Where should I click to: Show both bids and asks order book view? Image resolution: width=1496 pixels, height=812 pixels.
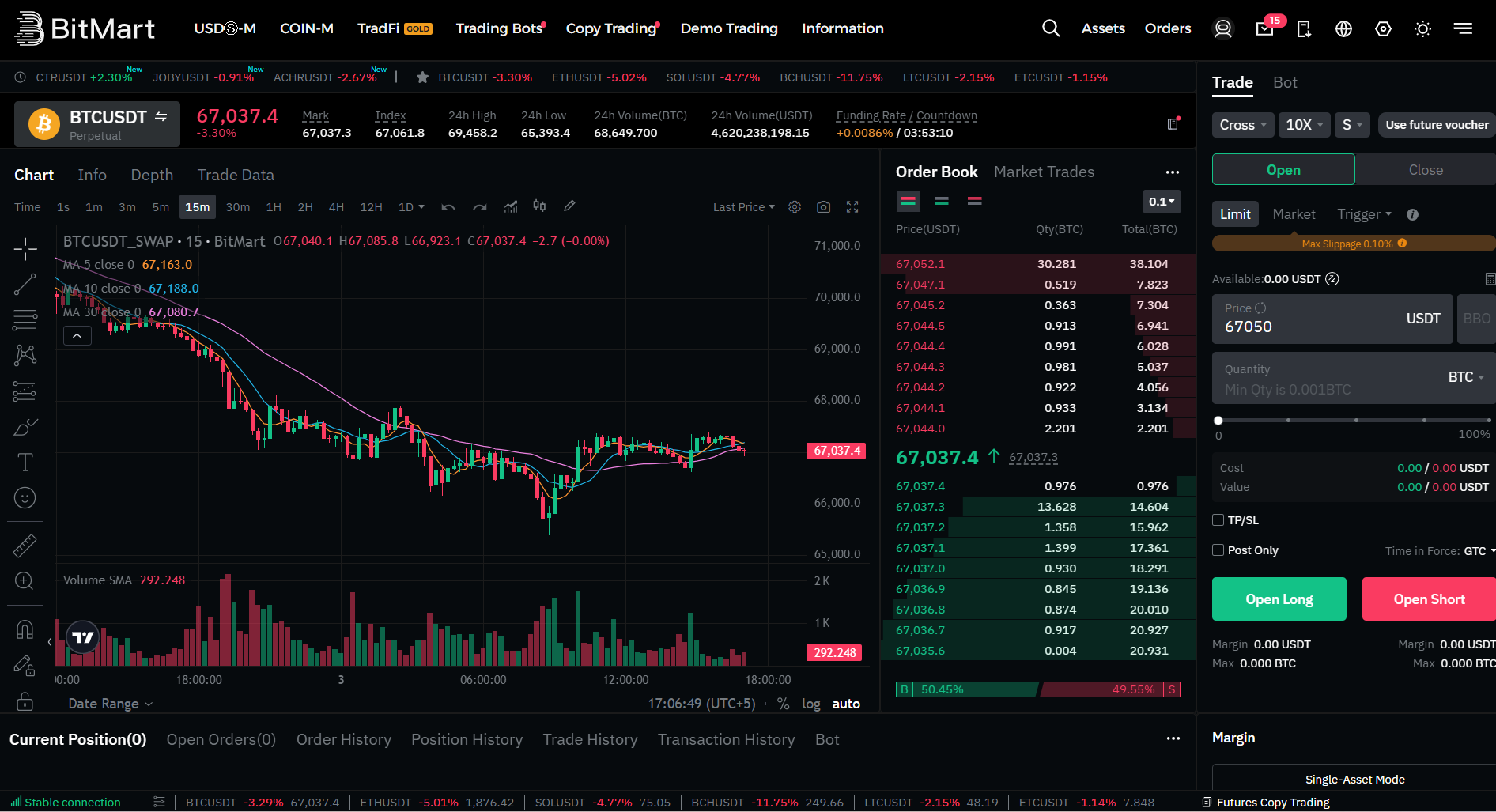(x=909, y=201)
